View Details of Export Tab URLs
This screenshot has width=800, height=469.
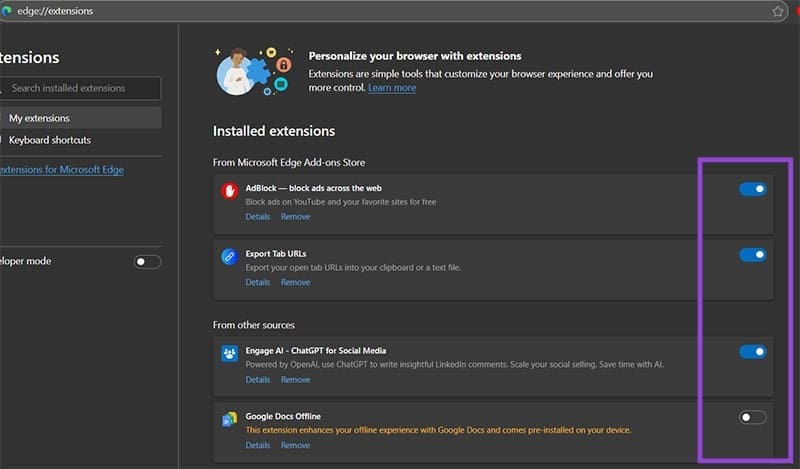[258, 282]
